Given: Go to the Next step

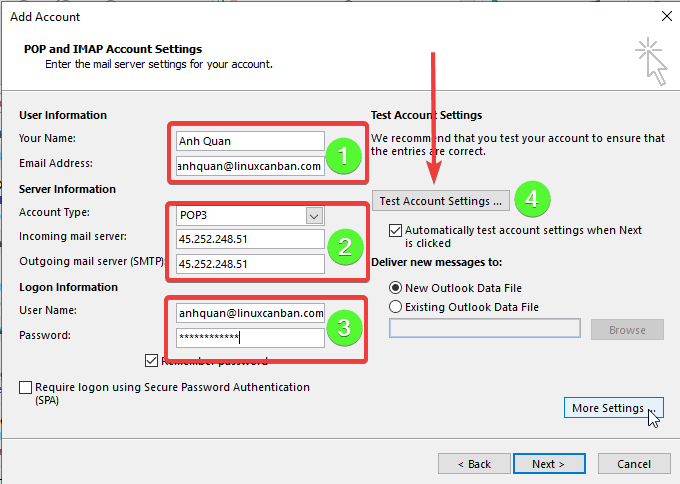Looking at the screenshot, I should coord(548,464).
